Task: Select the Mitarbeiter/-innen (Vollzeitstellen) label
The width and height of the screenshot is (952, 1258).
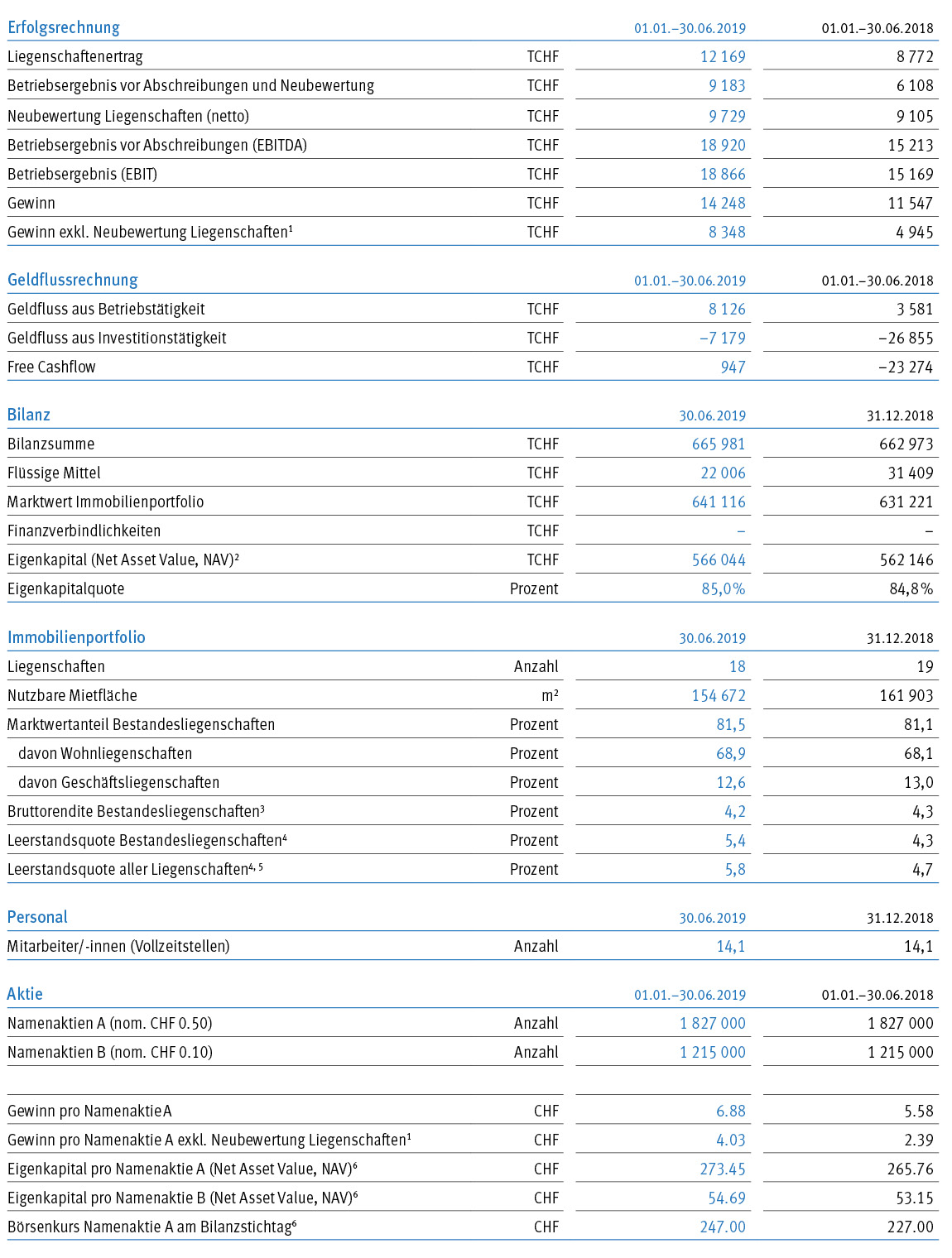Action: [x=118, y=946]
